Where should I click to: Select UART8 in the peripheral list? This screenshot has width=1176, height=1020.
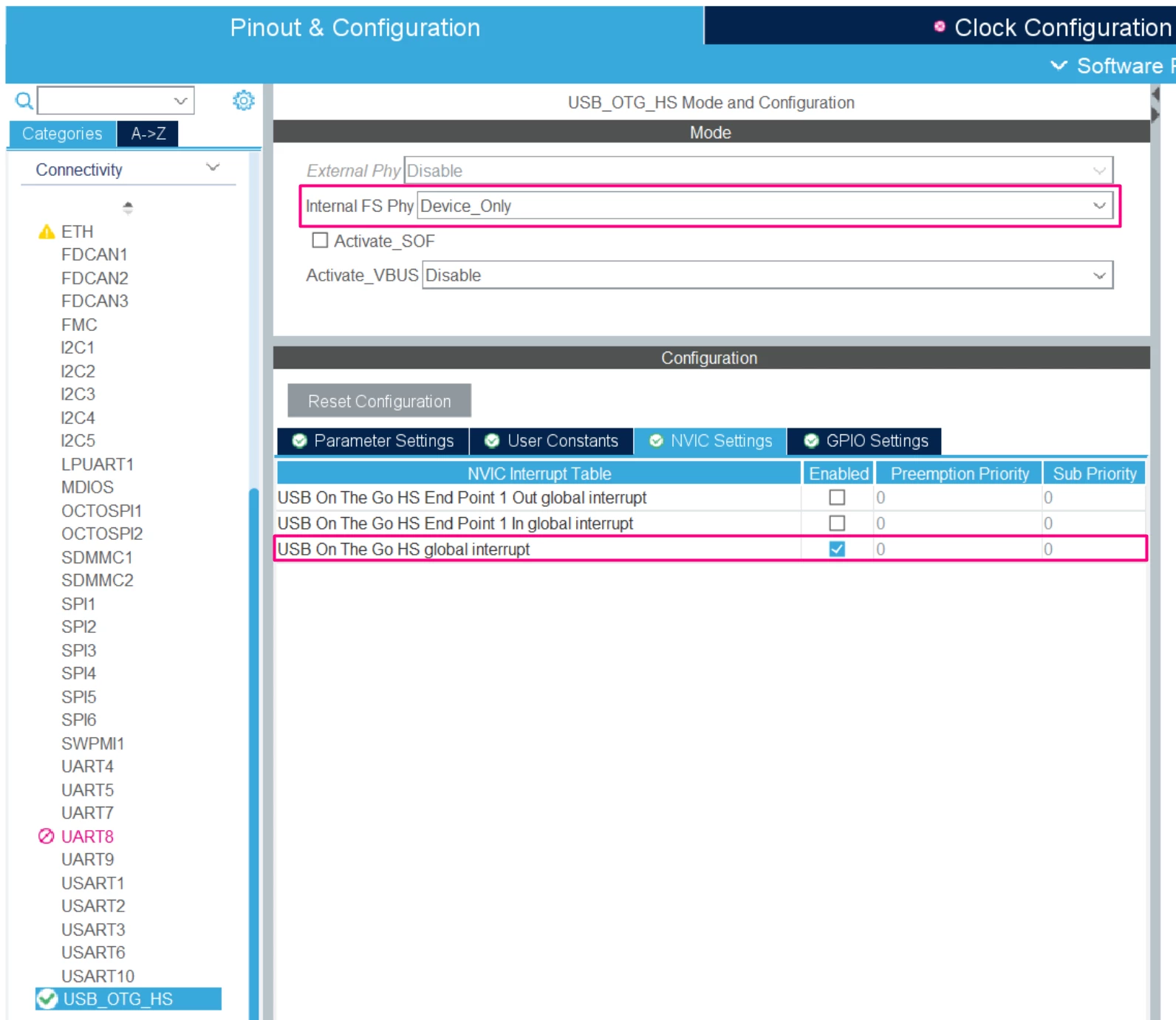pos(87,837)
